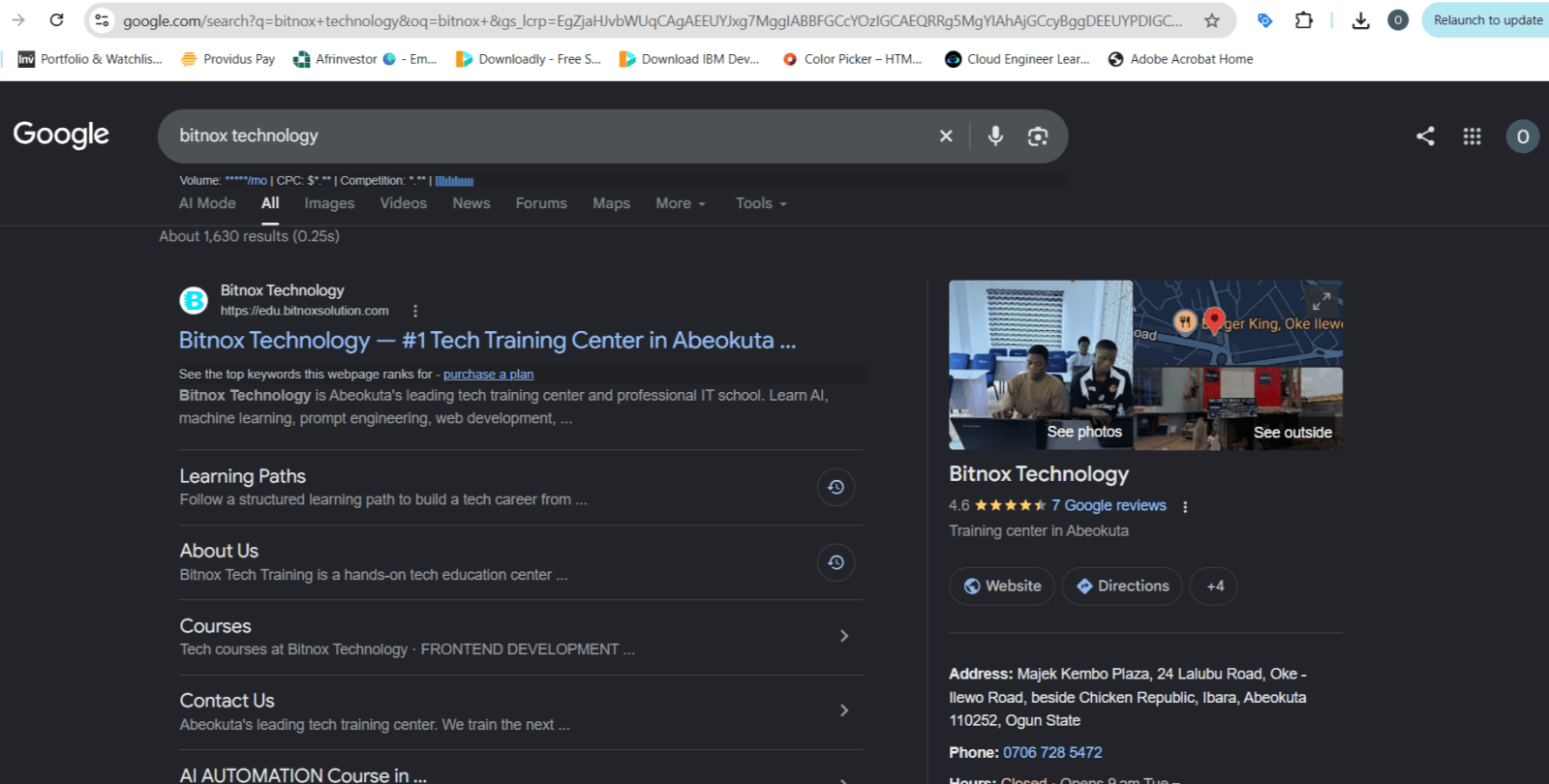Click the browser address bar URL
The height and width of the screenshot is (784, 1549).
coord(652,20)
